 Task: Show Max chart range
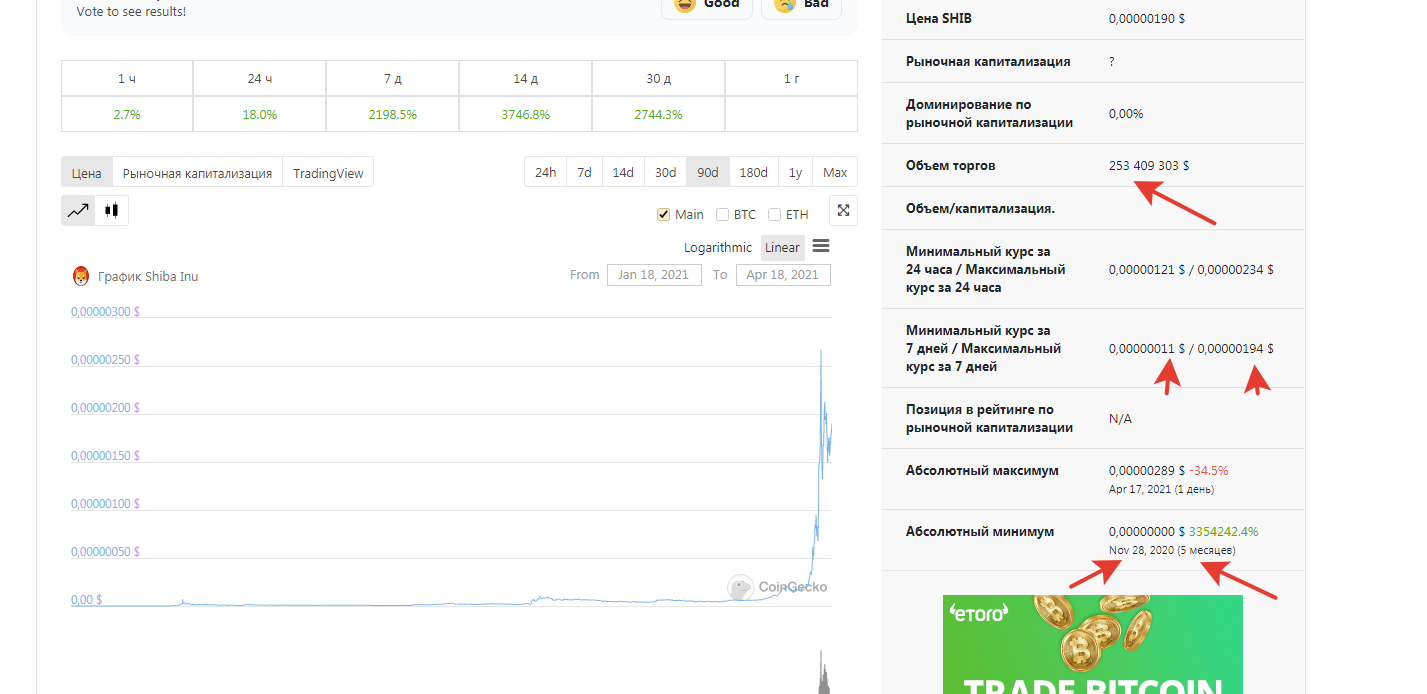tap(835, 172)
